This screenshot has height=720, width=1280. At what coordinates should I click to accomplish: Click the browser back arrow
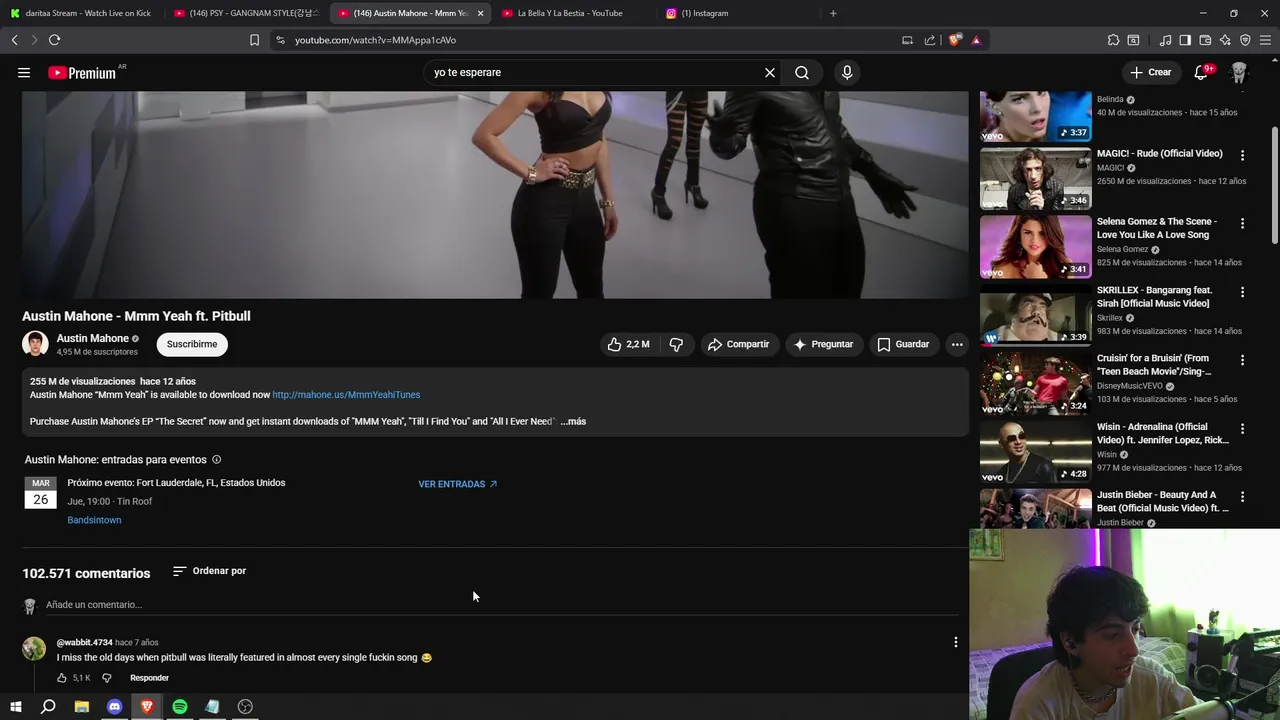(14, 40)
